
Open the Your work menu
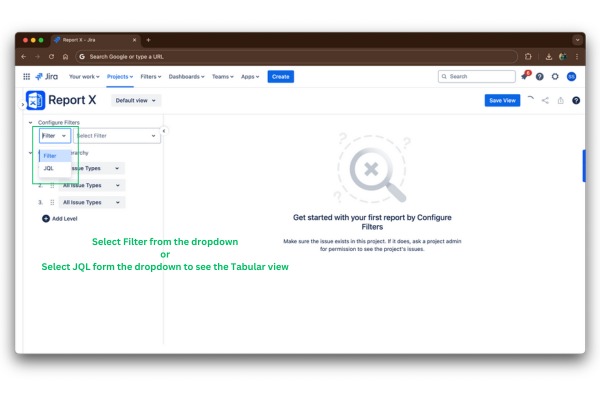click(84, 77)
